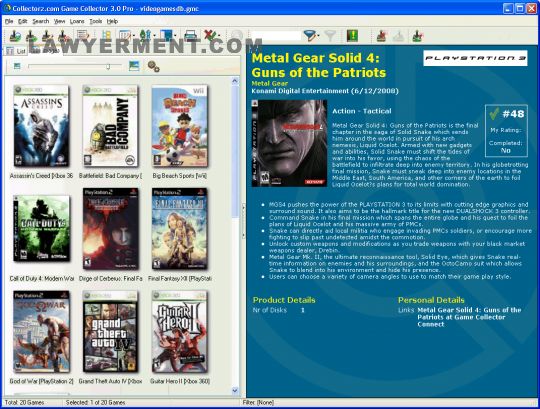Open the Tools menu
540x409 pixels.
click(95, 21)
